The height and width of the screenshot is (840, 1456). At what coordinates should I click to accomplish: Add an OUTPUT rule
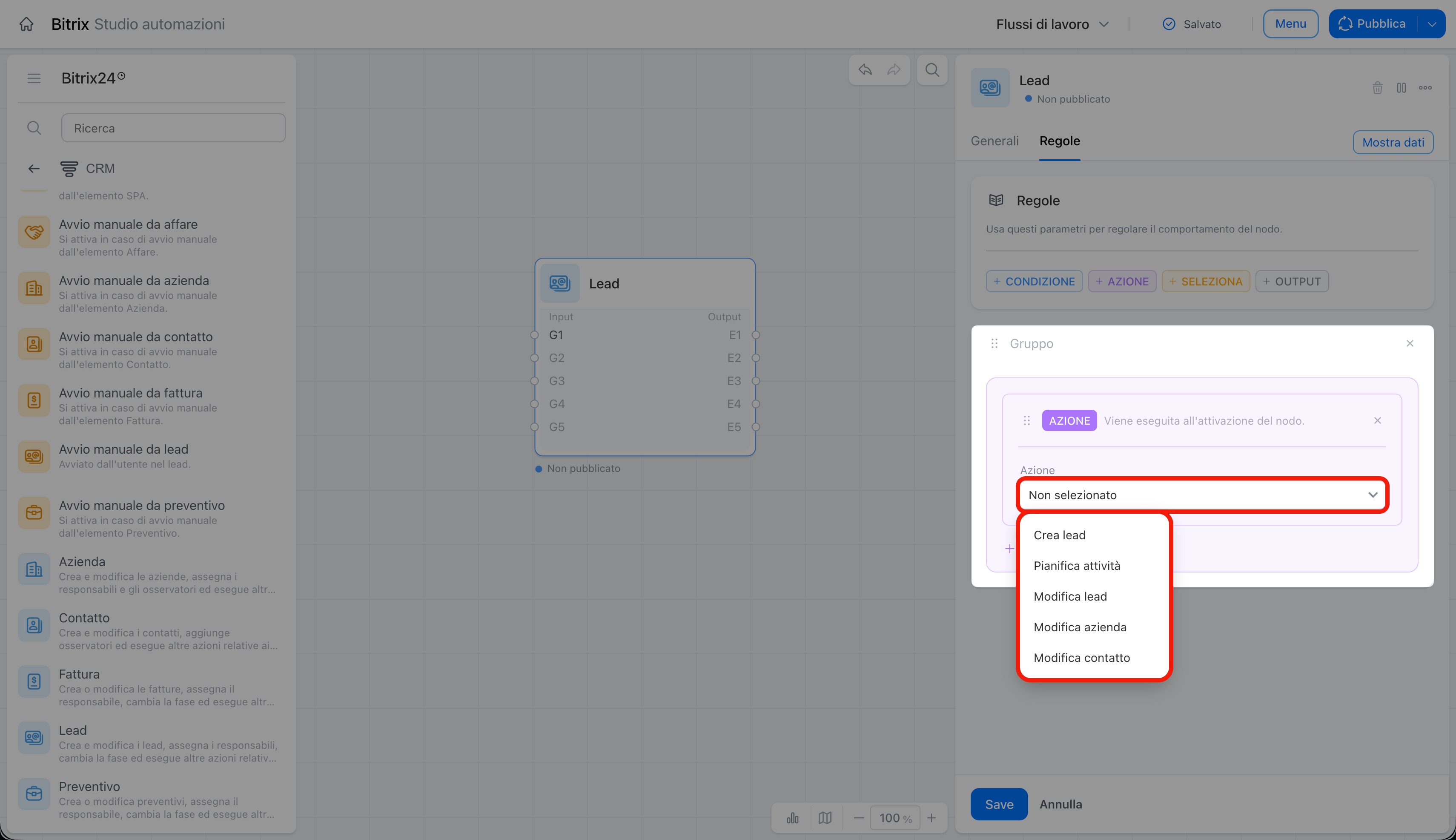1292,282
